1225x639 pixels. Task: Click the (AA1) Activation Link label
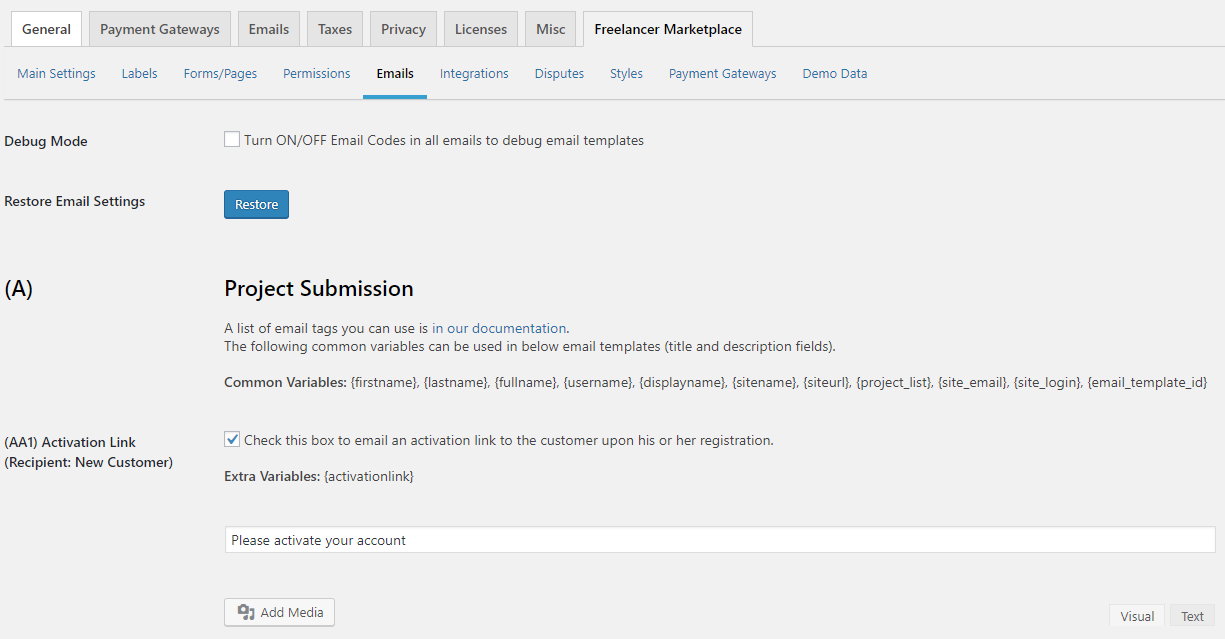coord(70,442)
